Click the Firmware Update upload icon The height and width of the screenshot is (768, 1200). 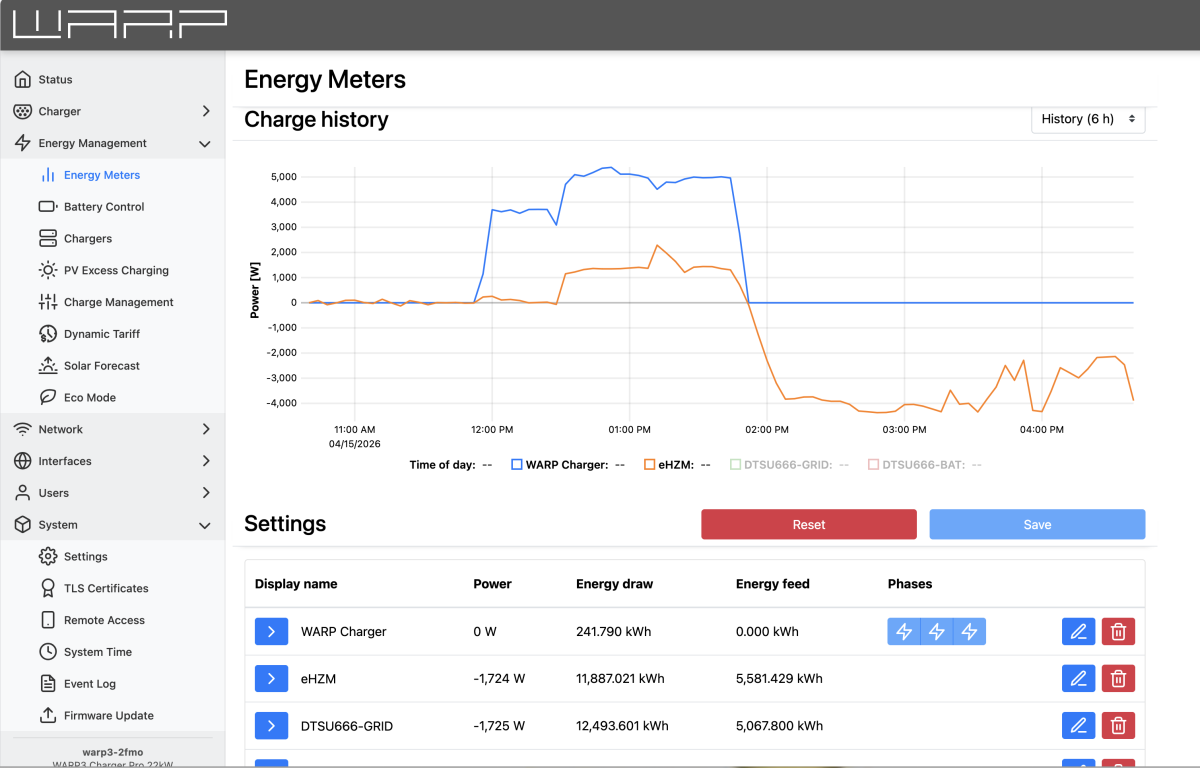(x=48, y=715)
